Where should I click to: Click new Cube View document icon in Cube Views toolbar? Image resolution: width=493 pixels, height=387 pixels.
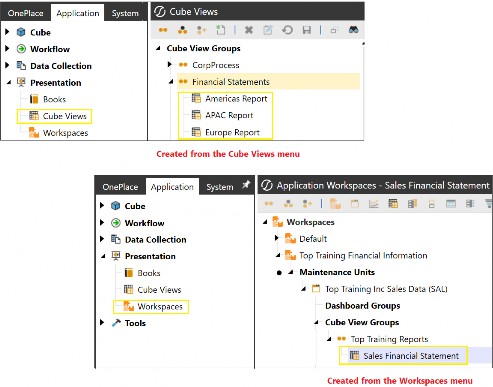click(x=221, y=30)
